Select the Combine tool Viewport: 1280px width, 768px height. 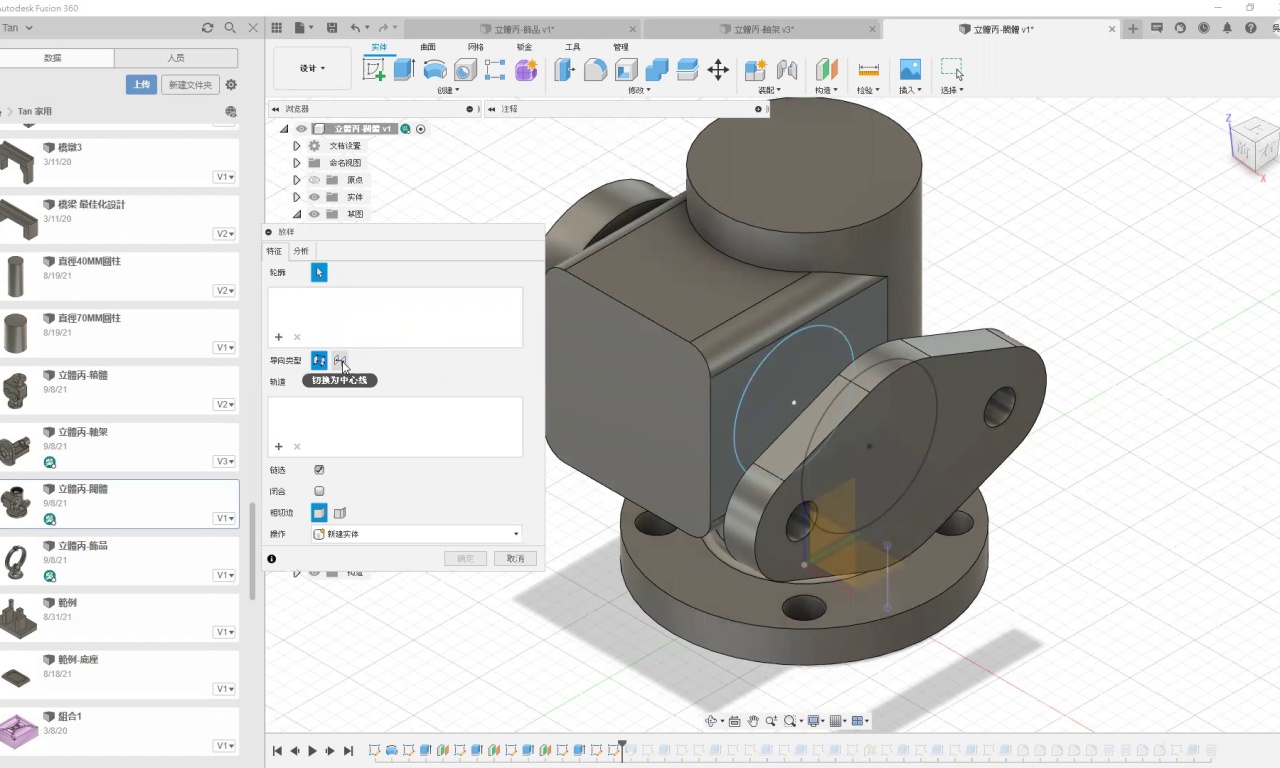click(x=657, y=69)
